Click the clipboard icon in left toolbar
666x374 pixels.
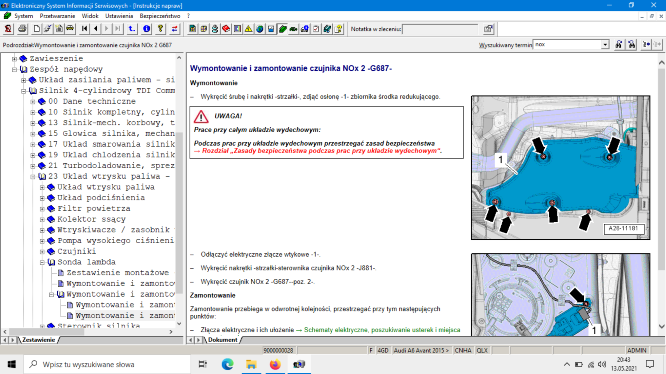[x=59, y=29]
